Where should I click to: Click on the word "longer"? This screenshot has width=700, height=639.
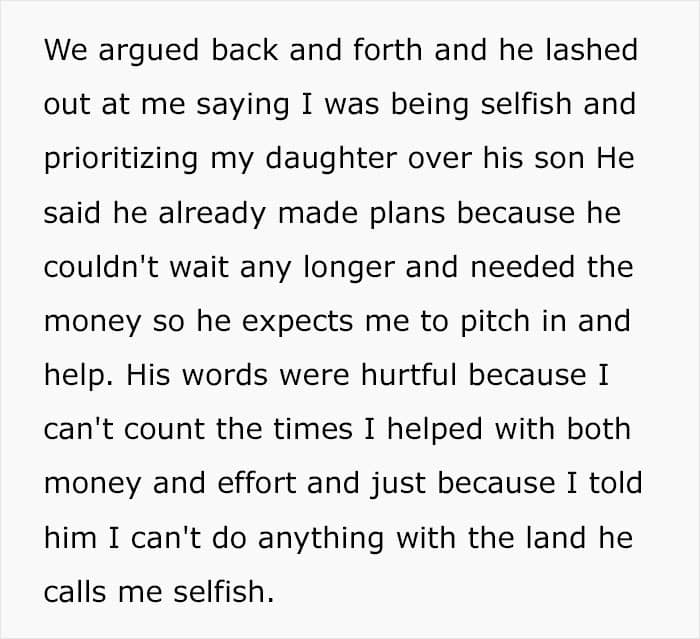349,268
